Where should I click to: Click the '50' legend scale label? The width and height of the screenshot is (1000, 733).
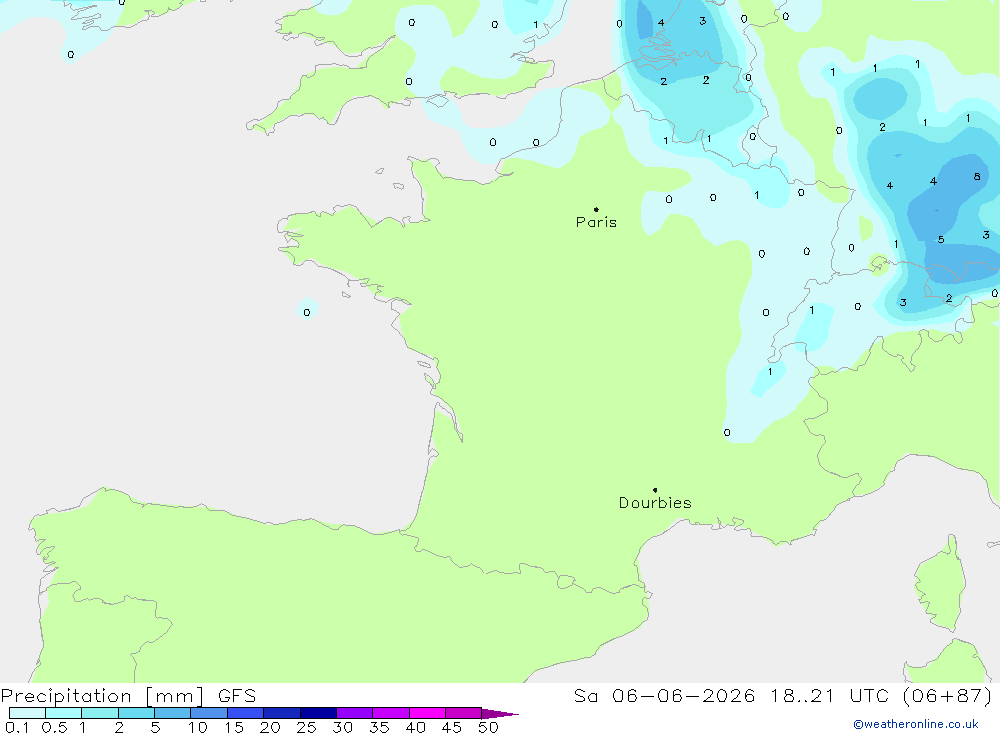pos(488,727)
